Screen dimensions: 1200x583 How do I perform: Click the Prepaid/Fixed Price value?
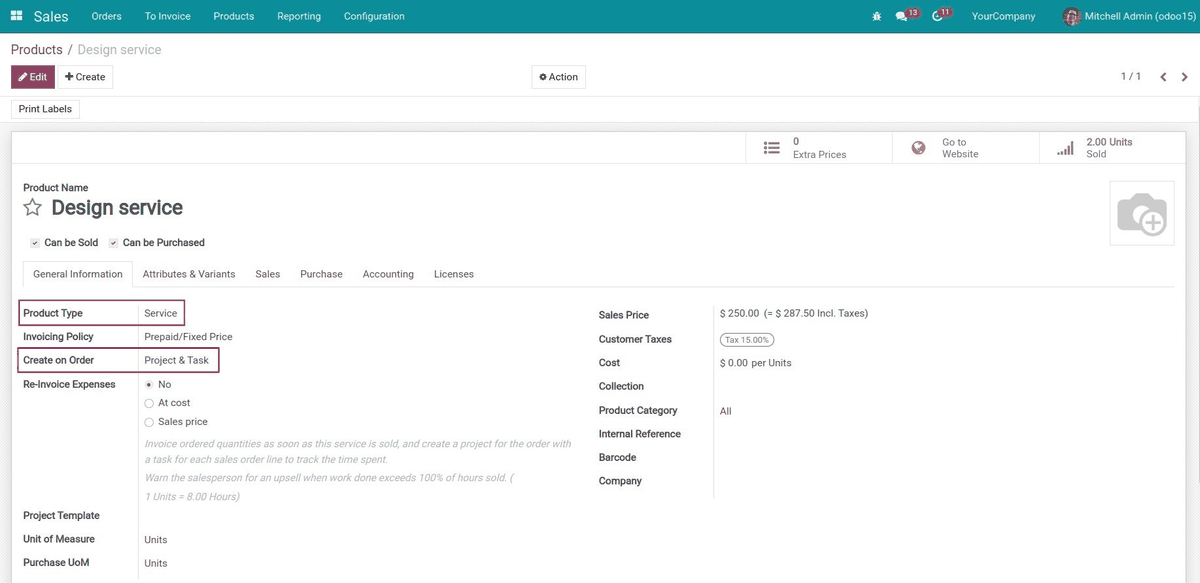click(188, 337)
